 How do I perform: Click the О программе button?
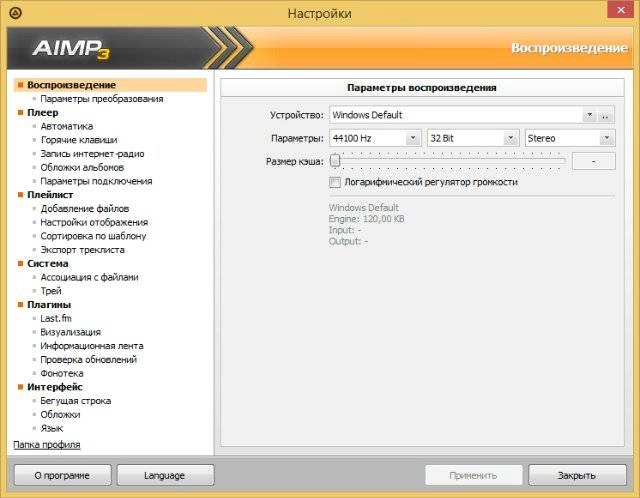click(x=62, y=476)
